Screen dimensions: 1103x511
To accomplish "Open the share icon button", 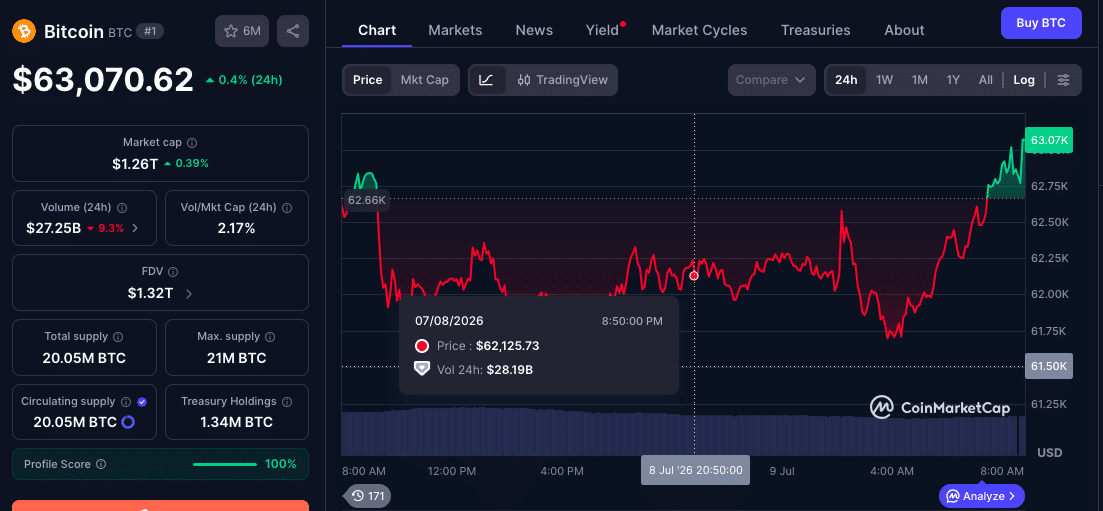I will 293,31.
